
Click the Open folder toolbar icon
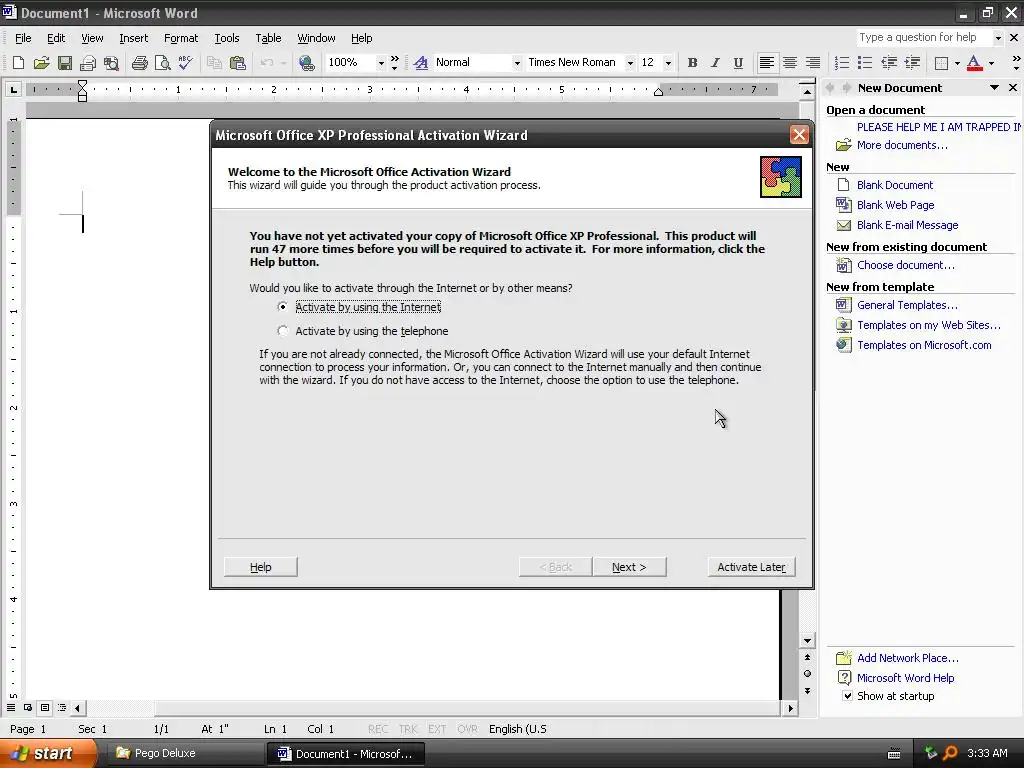[42, 63]
